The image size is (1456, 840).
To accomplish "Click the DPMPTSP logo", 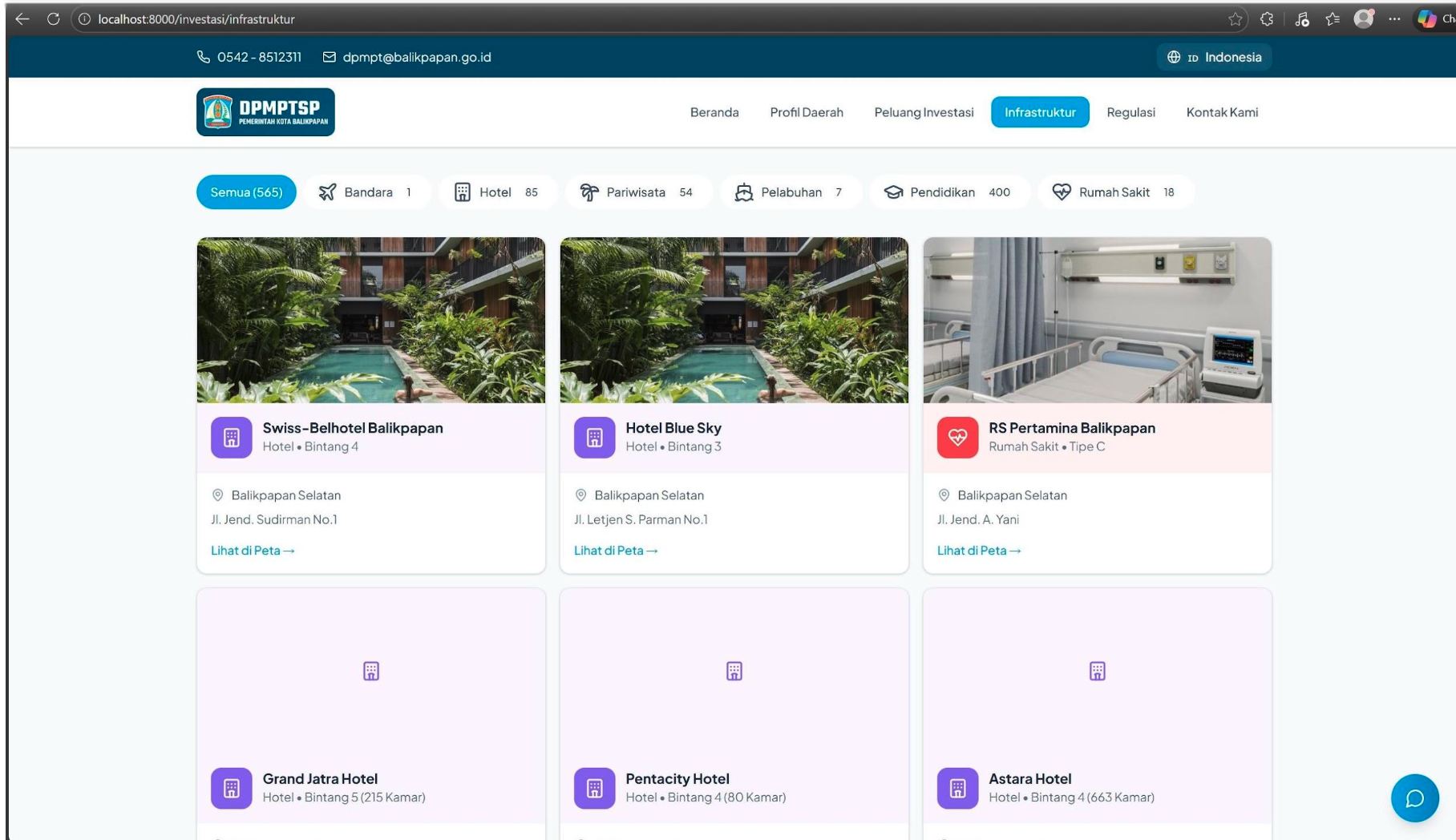I will coord(265,112).
